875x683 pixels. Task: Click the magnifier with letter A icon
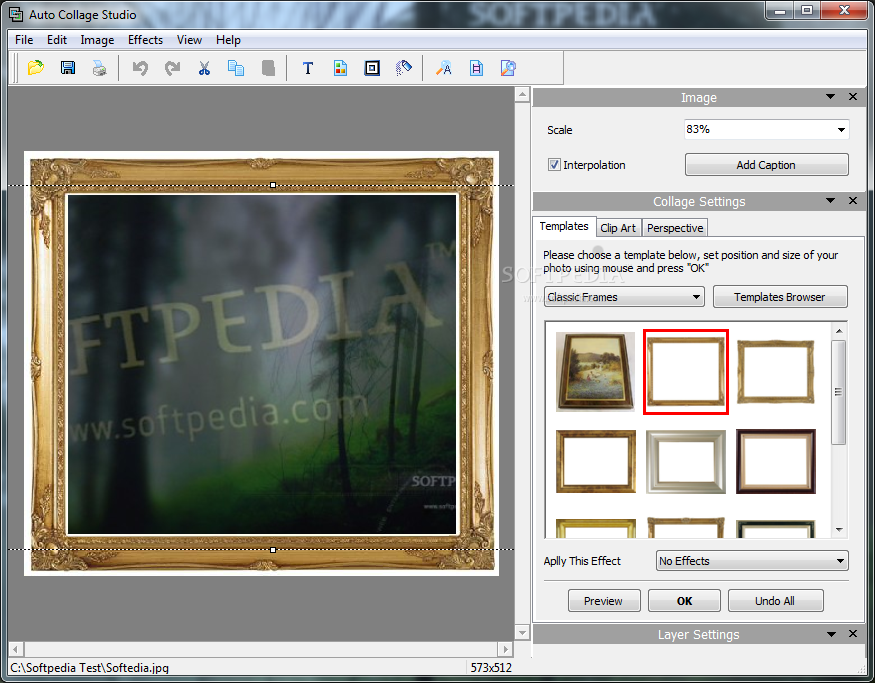pyautogui.click(x=444, y=68)
